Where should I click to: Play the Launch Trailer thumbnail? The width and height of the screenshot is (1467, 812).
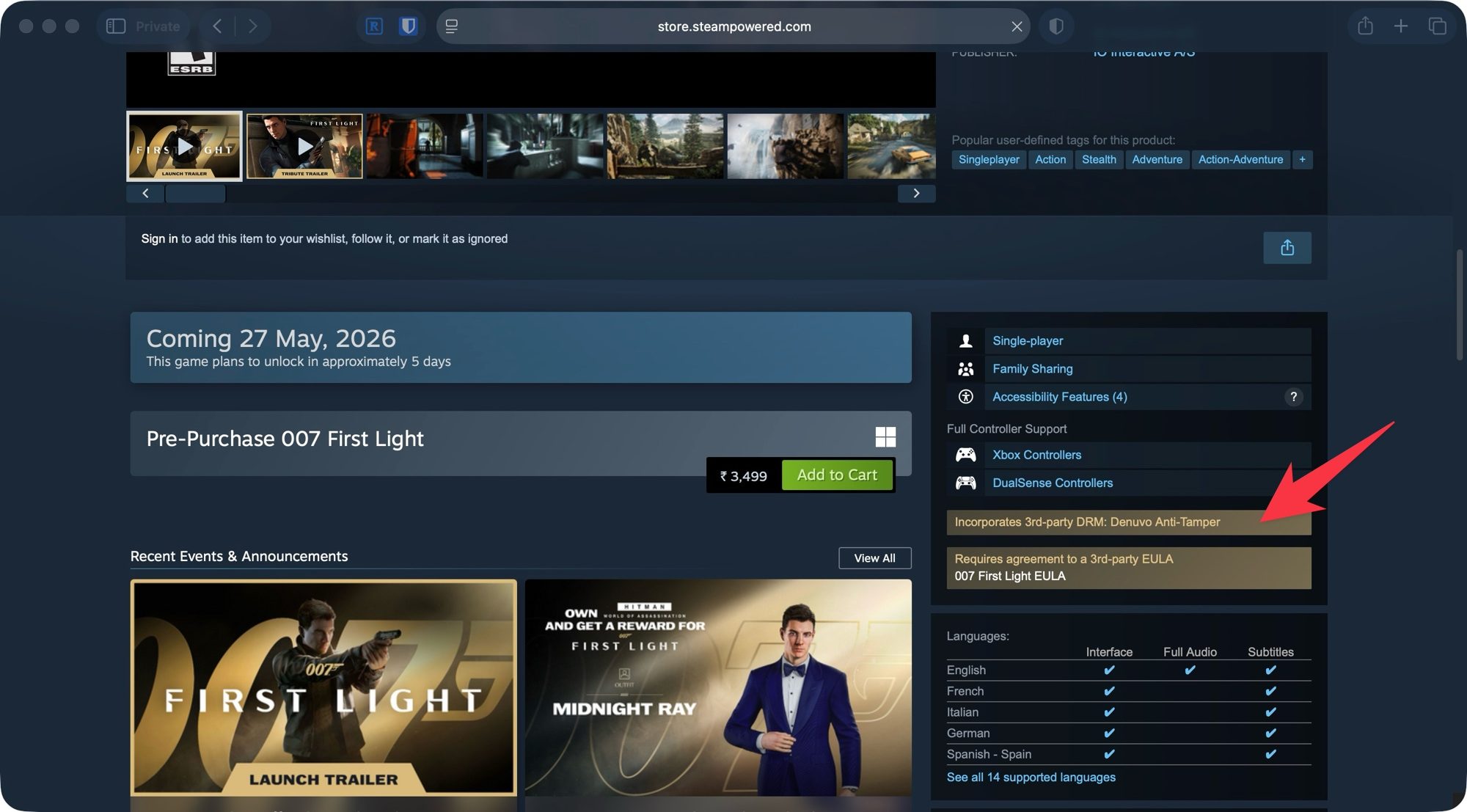click(x=184, y=146)
